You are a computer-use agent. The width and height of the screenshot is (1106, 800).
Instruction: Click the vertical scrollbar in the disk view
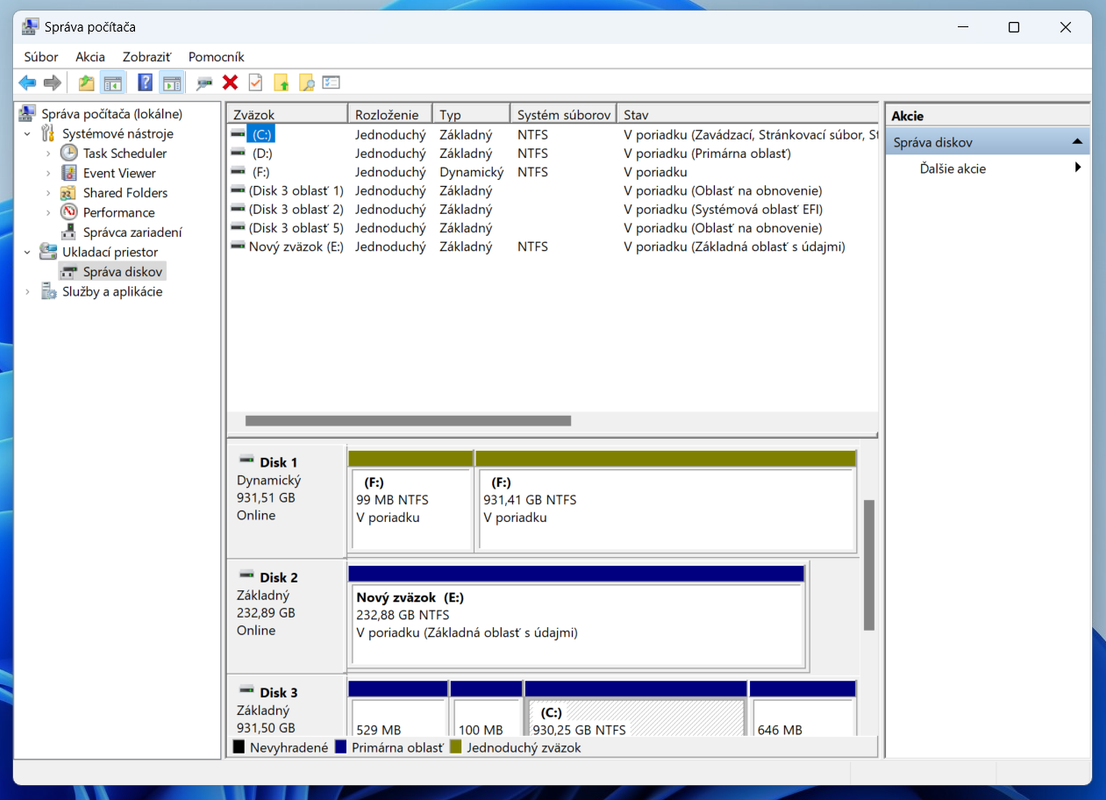point(869,564)
